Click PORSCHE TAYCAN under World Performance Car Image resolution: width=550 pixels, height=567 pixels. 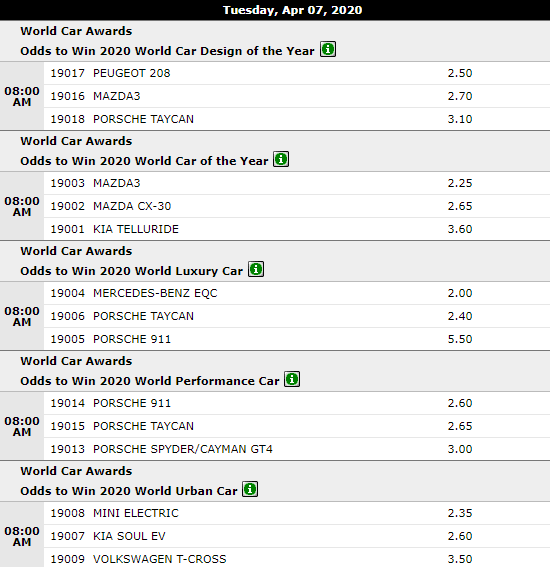point(143,426)
